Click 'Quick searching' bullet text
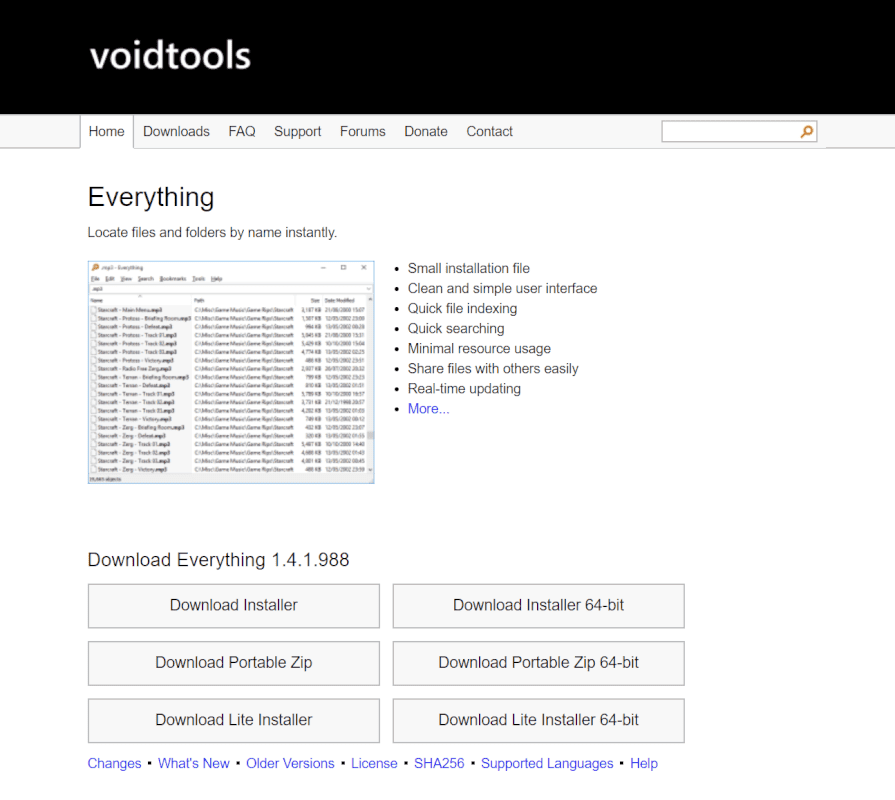Viewport: 895px width, 800px height. 456,328
